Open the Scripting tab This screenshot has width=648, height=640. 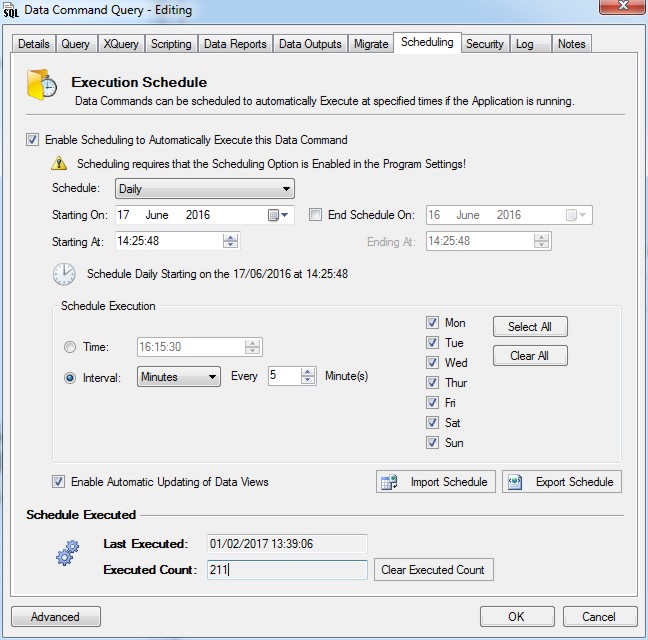pyautogui.click(x=171, y=44)
